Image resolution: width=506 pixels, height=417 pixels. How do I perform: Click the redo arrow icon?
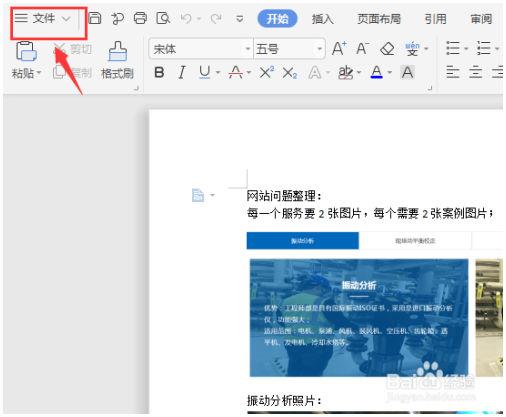[x=216, y=18]
